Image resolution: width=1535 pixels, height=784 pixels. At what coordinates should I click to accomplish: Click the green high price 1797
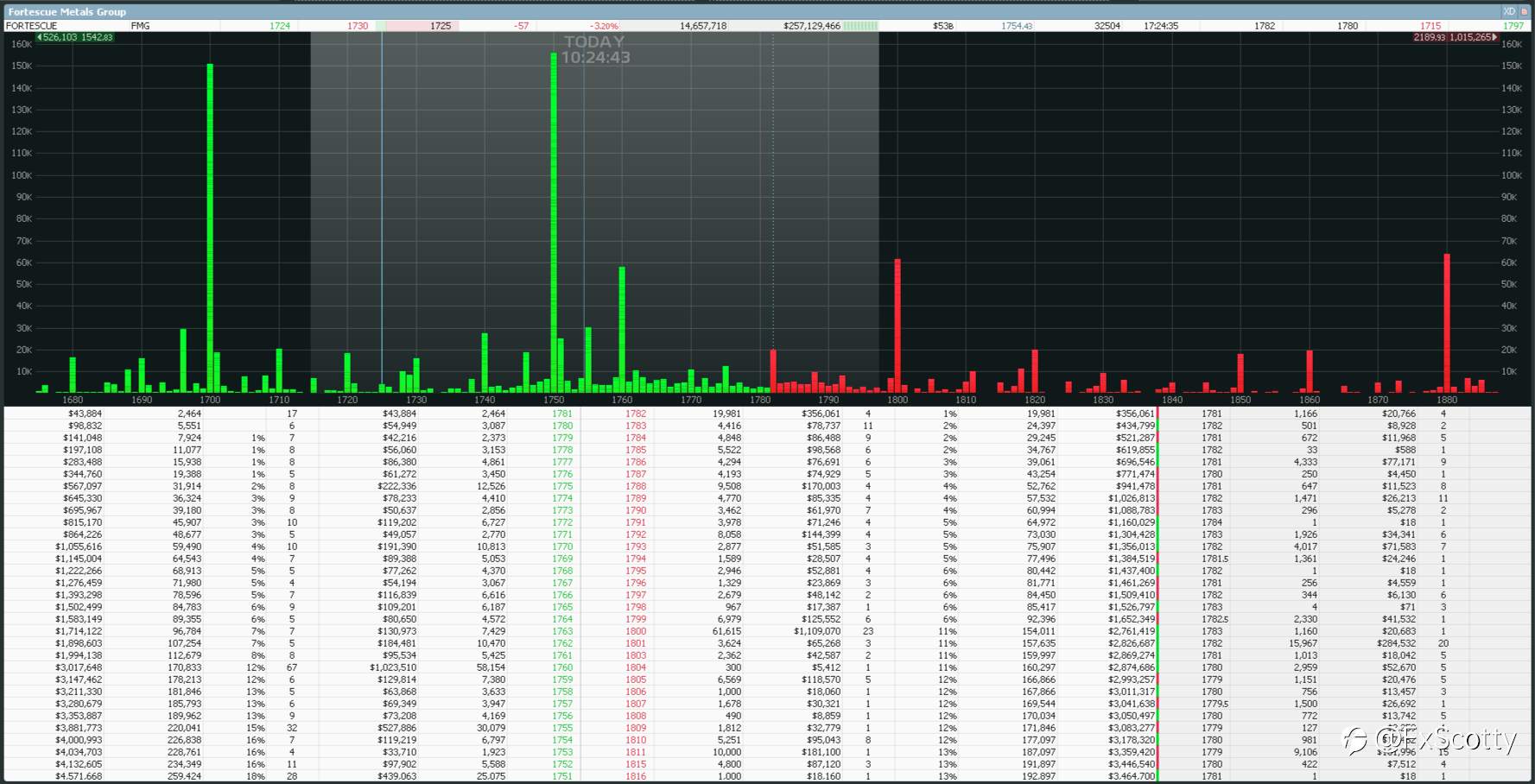[x=1513, y=26]
